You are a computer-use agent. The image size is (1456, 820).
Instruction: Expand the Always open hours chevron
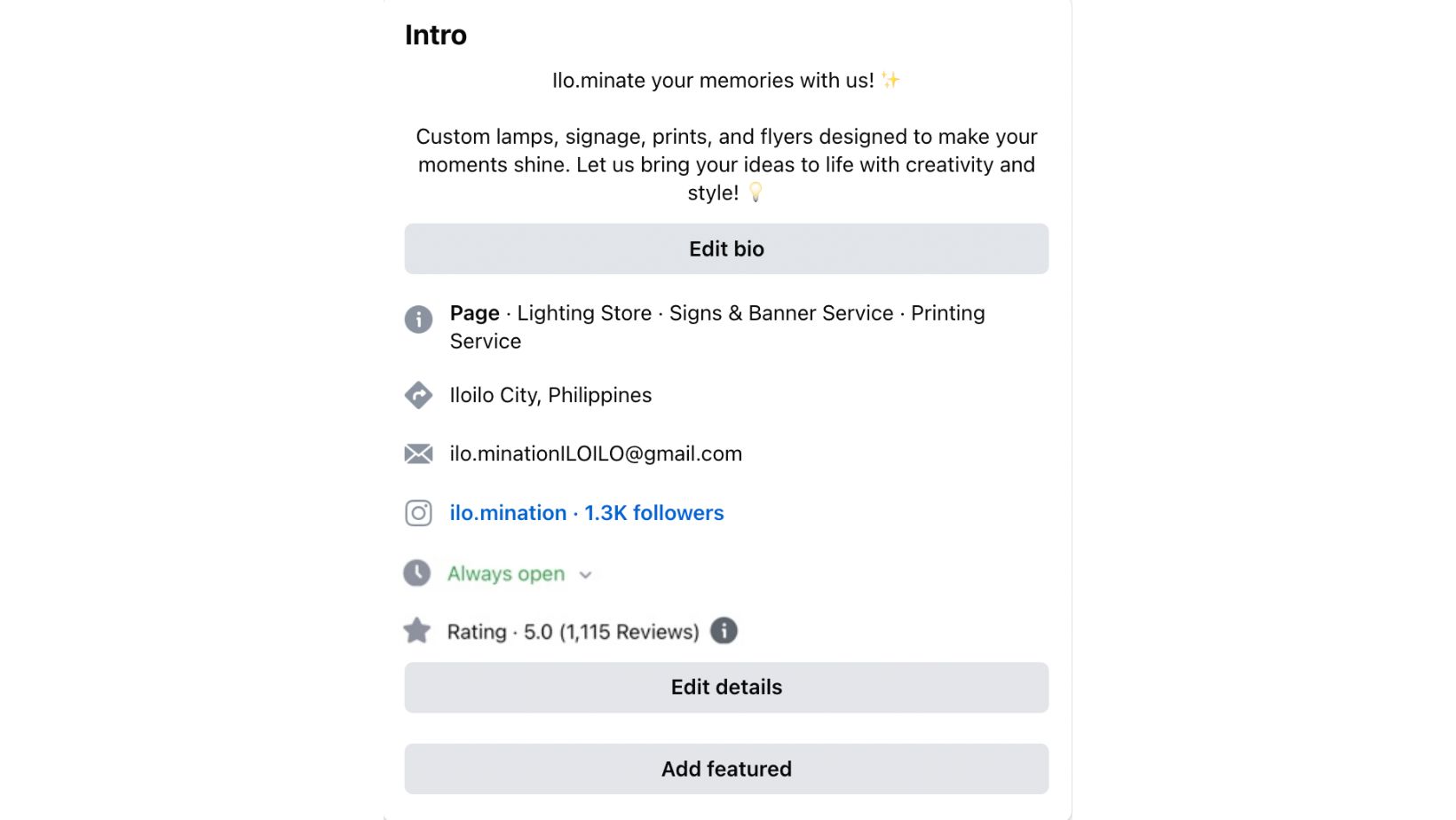585,575
